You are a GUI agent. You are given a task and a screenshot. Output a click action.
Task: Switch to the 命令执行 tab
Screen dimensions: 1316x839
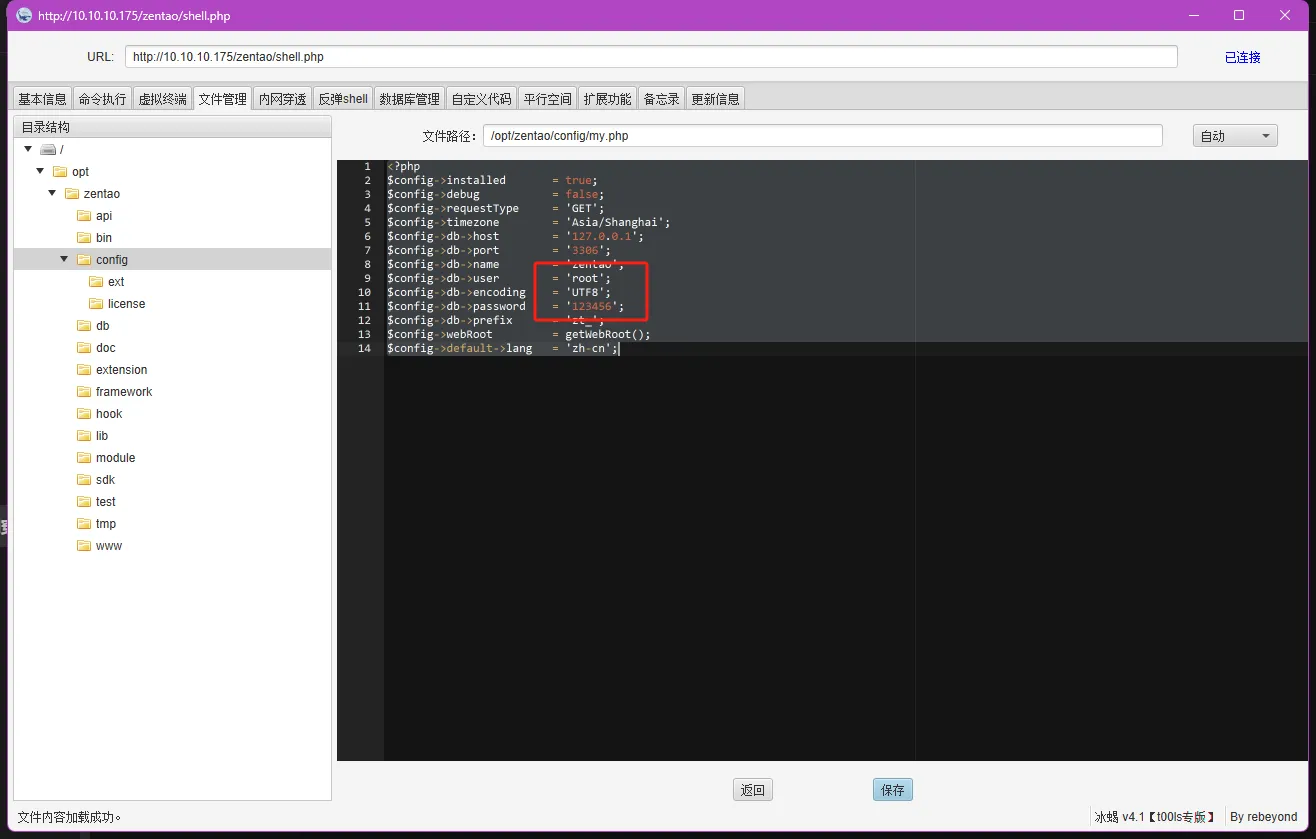[x=102, y=99]
